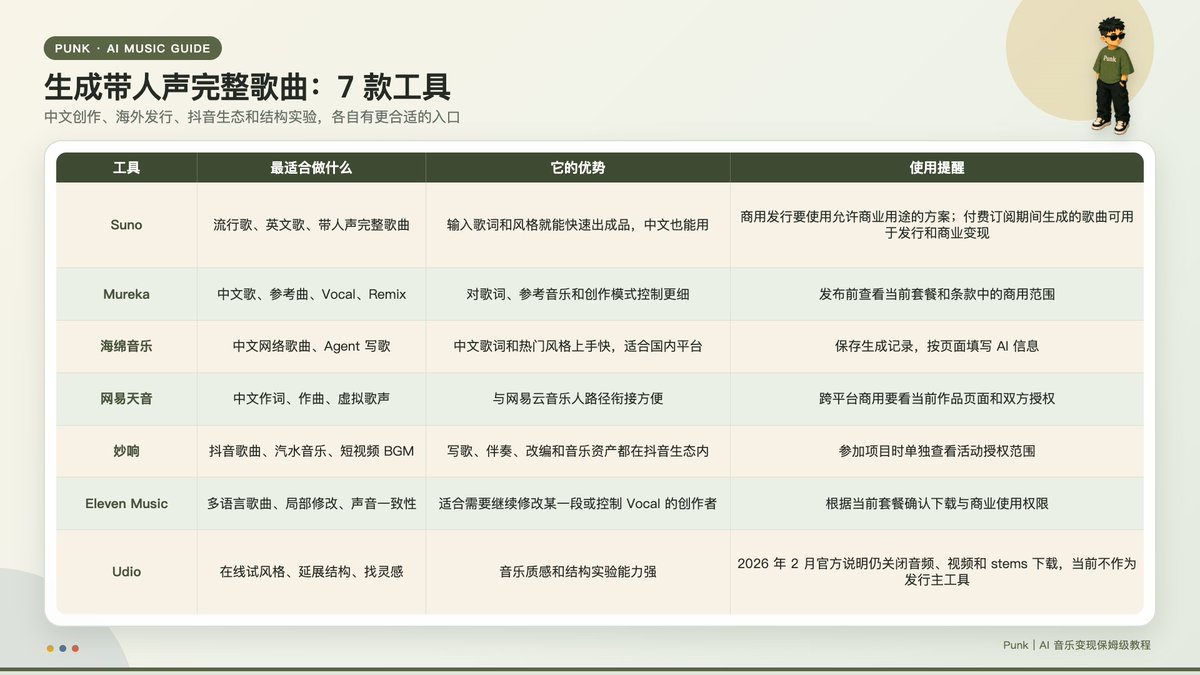Click the cell 保存生成记录，按页面填写 AI 信息
The height and width of the screenshot is (675, 1200).
point(937,346)
